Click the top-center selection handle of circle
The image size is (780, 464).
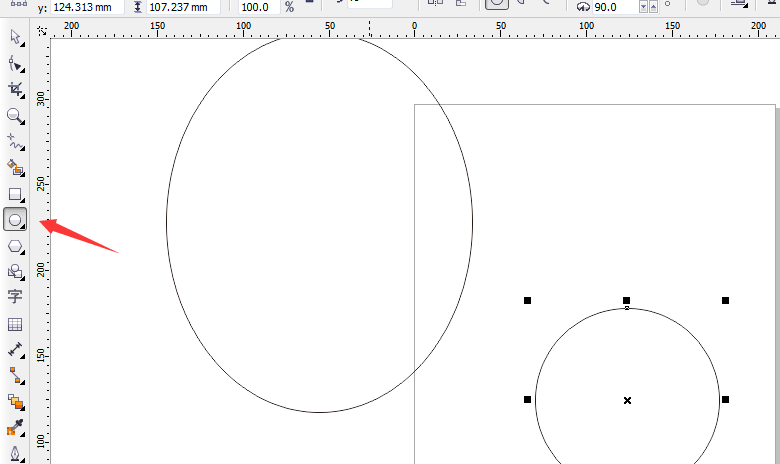[626, 300]
